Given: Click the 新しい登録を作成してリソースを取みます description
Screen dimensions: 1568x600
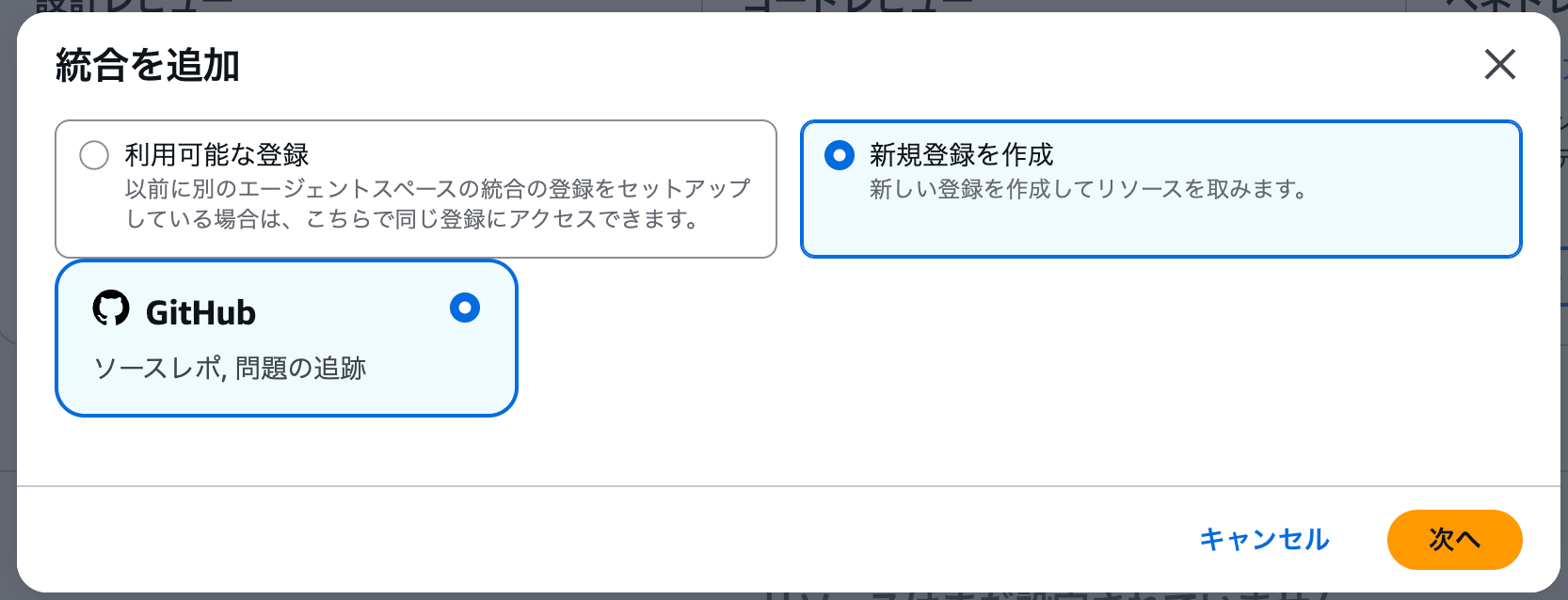Looking at the screenshot, I should (1088, 189).
